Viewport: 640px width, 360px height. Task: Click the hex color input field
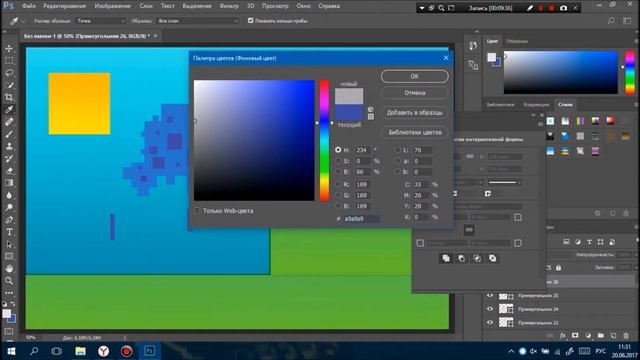[362, 219]
